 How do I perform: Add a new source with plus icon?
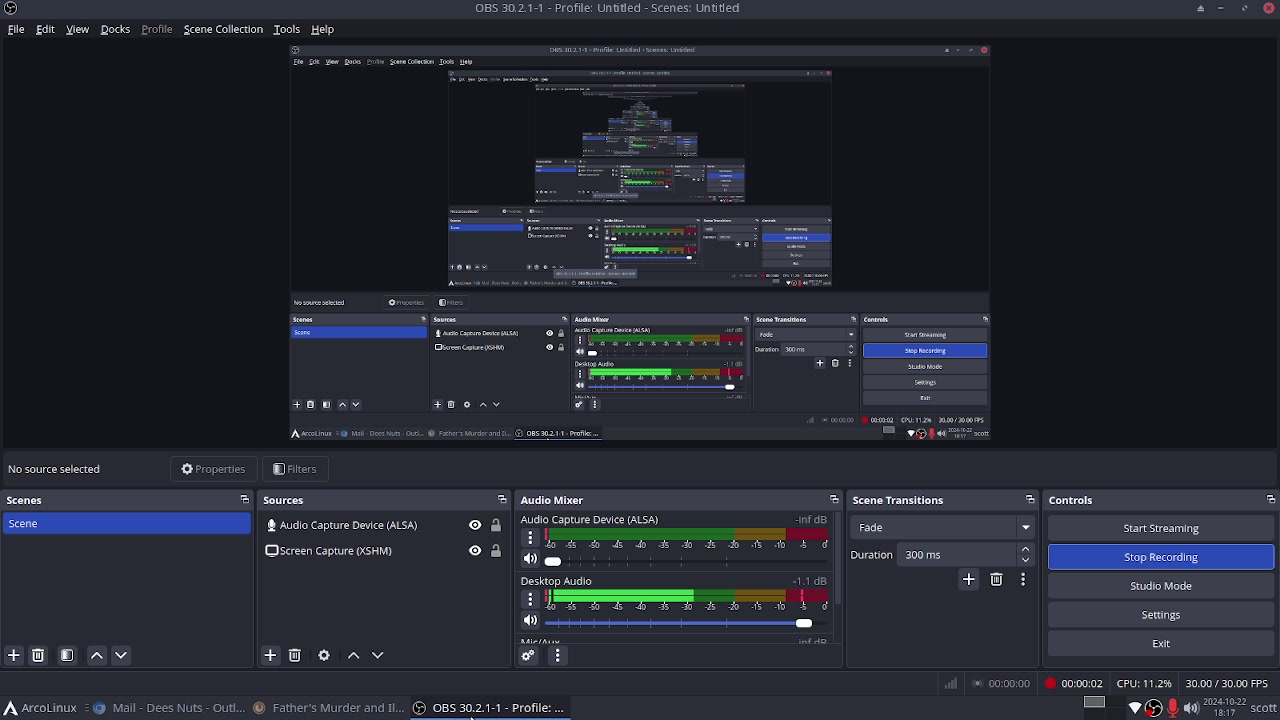[270, 655]
